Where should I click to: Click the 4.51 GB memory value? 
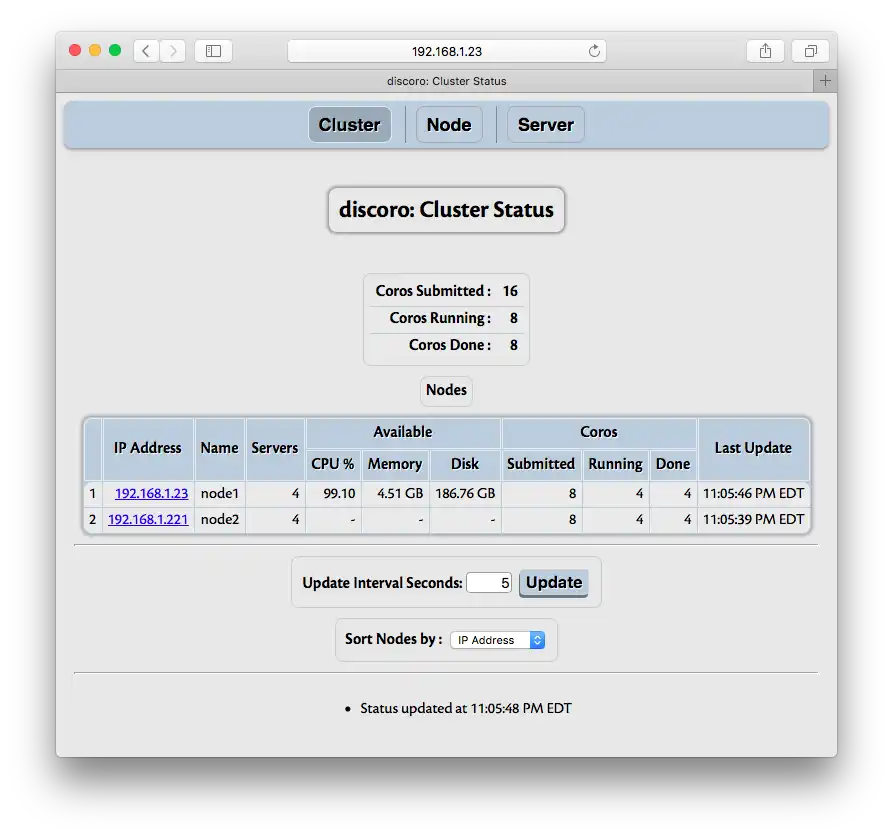click(400, 494)
